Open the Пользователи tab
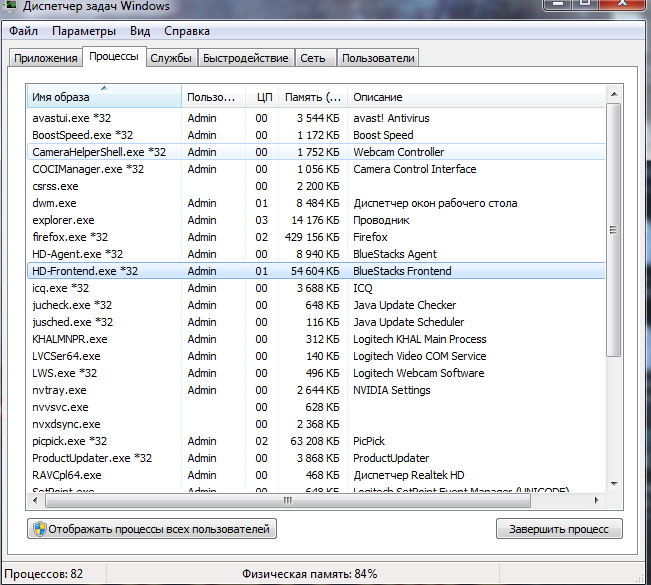651x585 pixels. [378, 58]
